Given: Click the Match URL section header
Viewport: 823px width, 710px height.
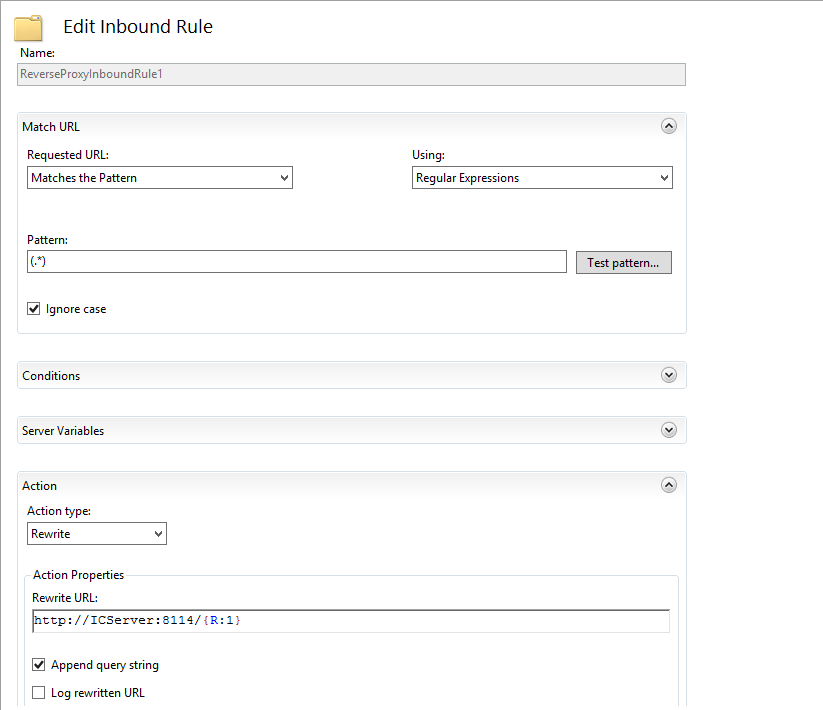Looking at the screenshot, I should [x=51, y=127].
